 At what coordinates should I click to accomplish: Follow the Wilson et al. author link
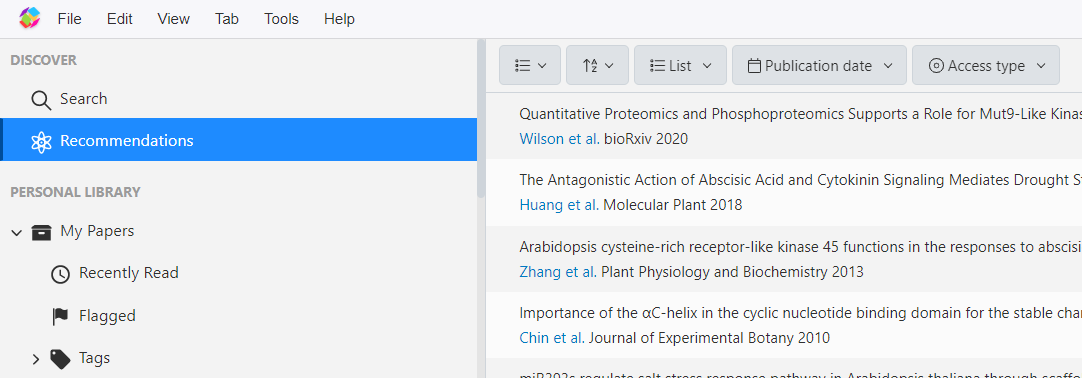[560, 139]
